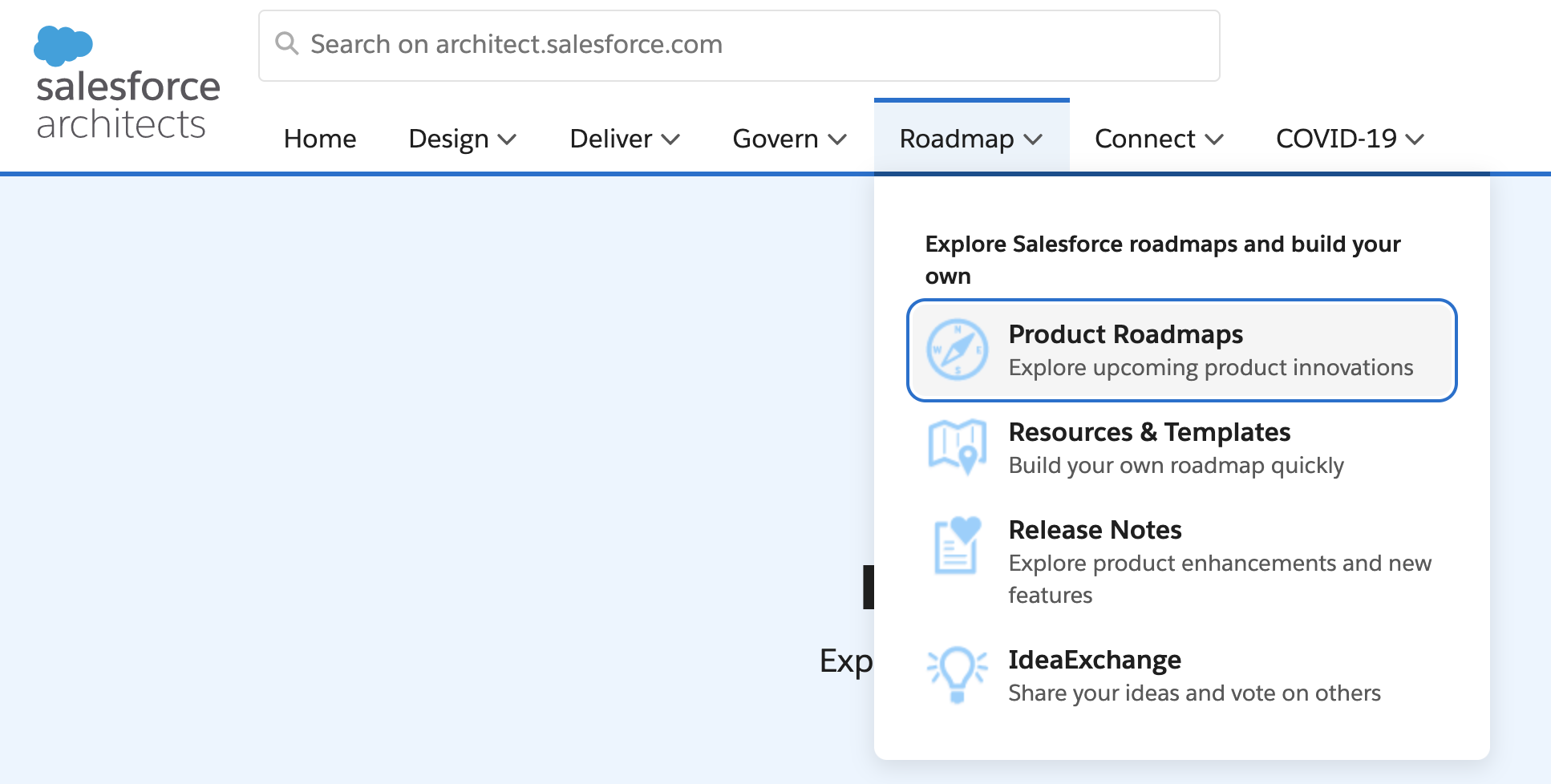Viewport: 1551px width, 784px height.
Task: Select Home in the navigation bar
Action: pos(319,139)
